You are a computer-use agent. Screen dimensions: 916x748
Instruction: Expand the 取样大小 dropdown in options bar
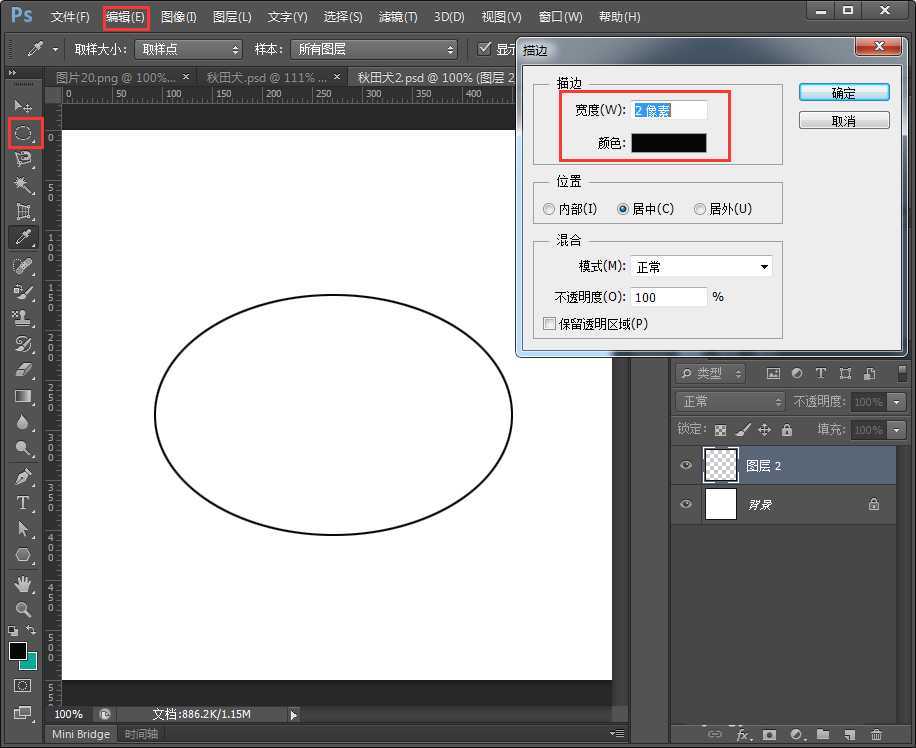(189, 49)
